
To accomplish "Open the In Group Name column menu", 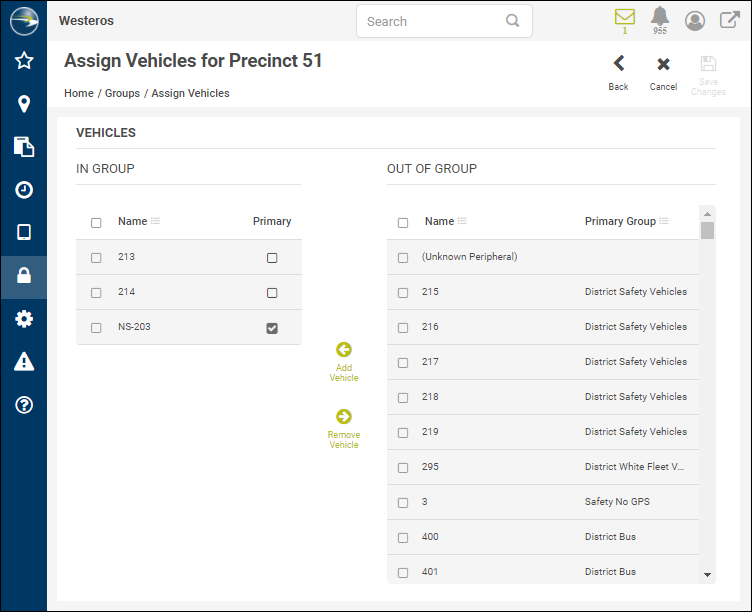I will coord(156,221).
